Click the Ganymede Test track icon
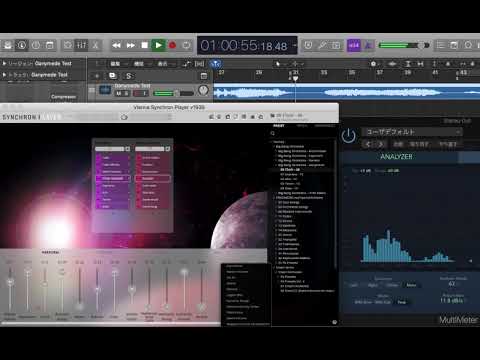Image resolution: width=480 pixels, height=360 pixels. coord(105,90)
